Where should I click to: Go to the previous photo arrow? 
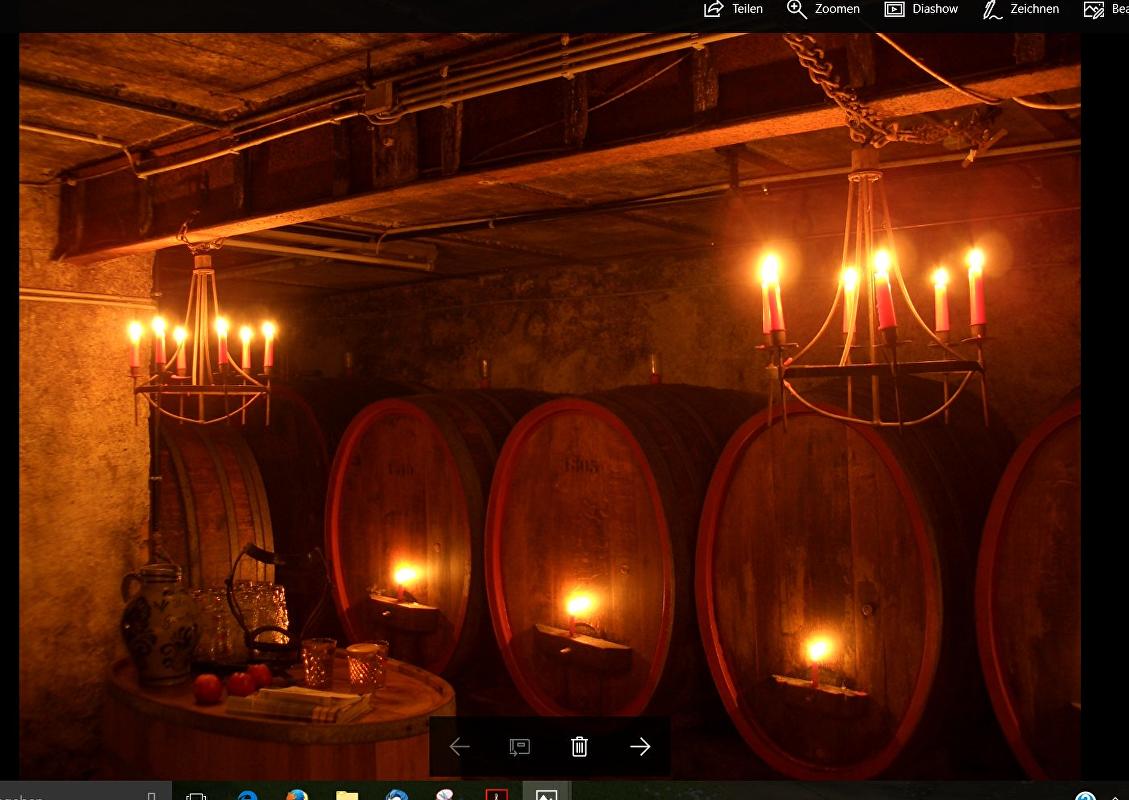pos(459,747)
